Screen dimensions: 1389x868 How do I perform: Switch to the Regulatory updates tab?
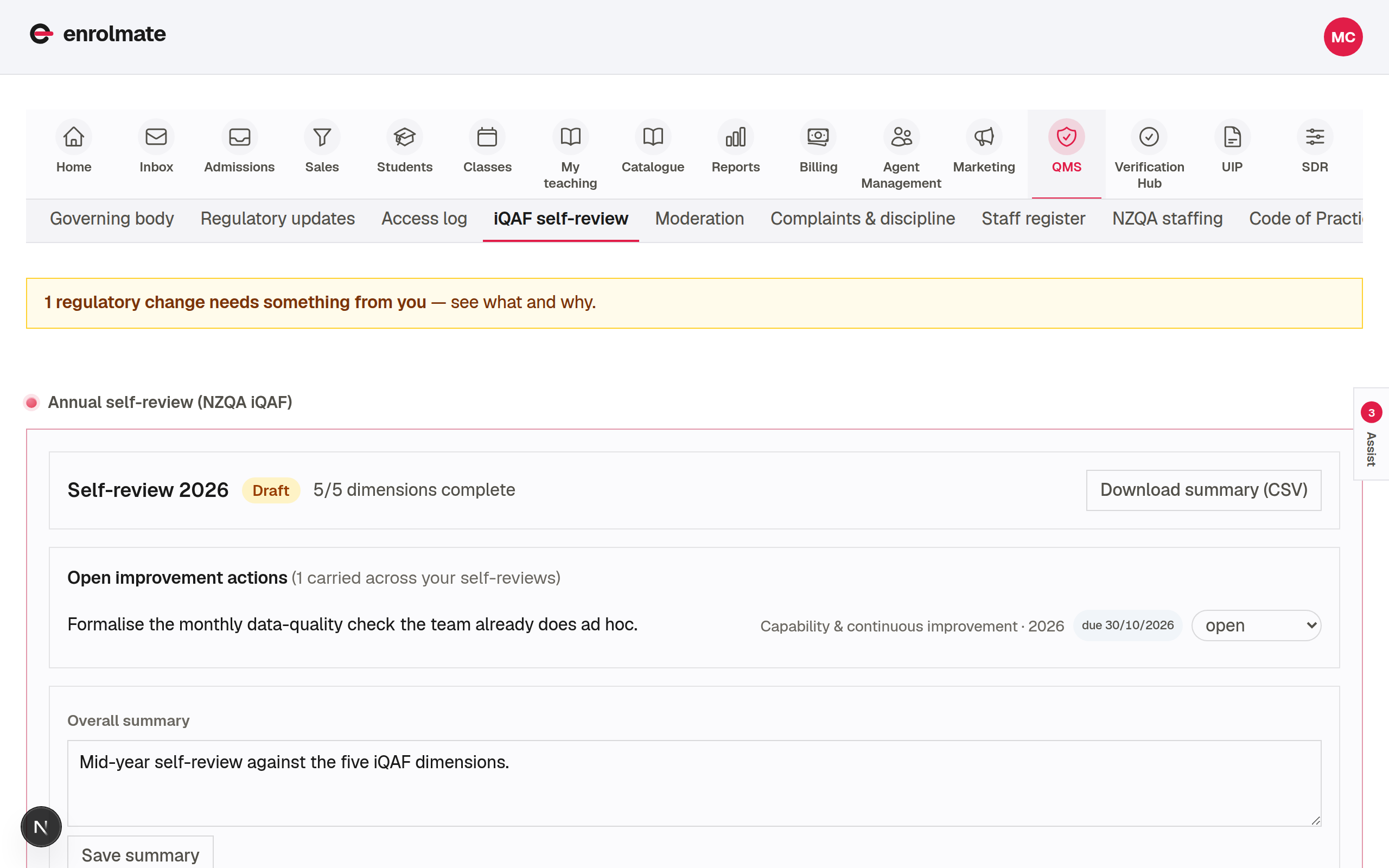click(x=278, y=219)
